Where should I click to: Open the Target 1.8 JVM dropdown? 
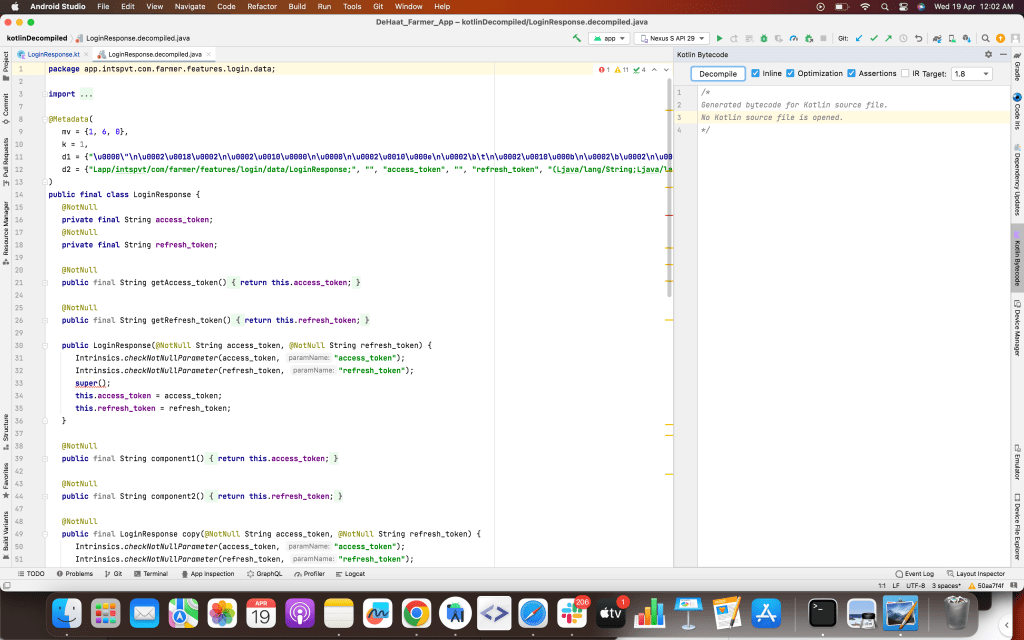pos(971,74)
